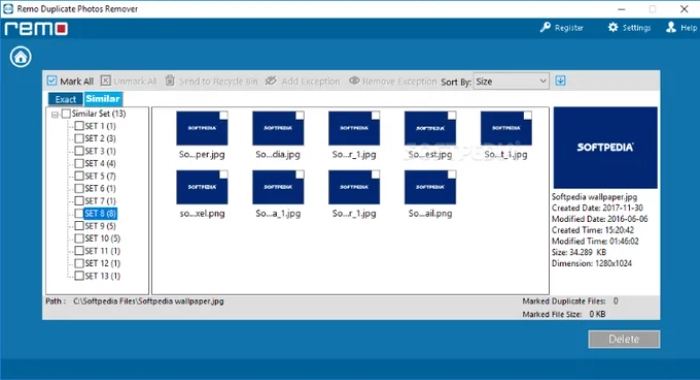Viewport: 700px width, 380px height.
Task: Check the SET 4 (4) checkbox
Action: tap(79, 163)
